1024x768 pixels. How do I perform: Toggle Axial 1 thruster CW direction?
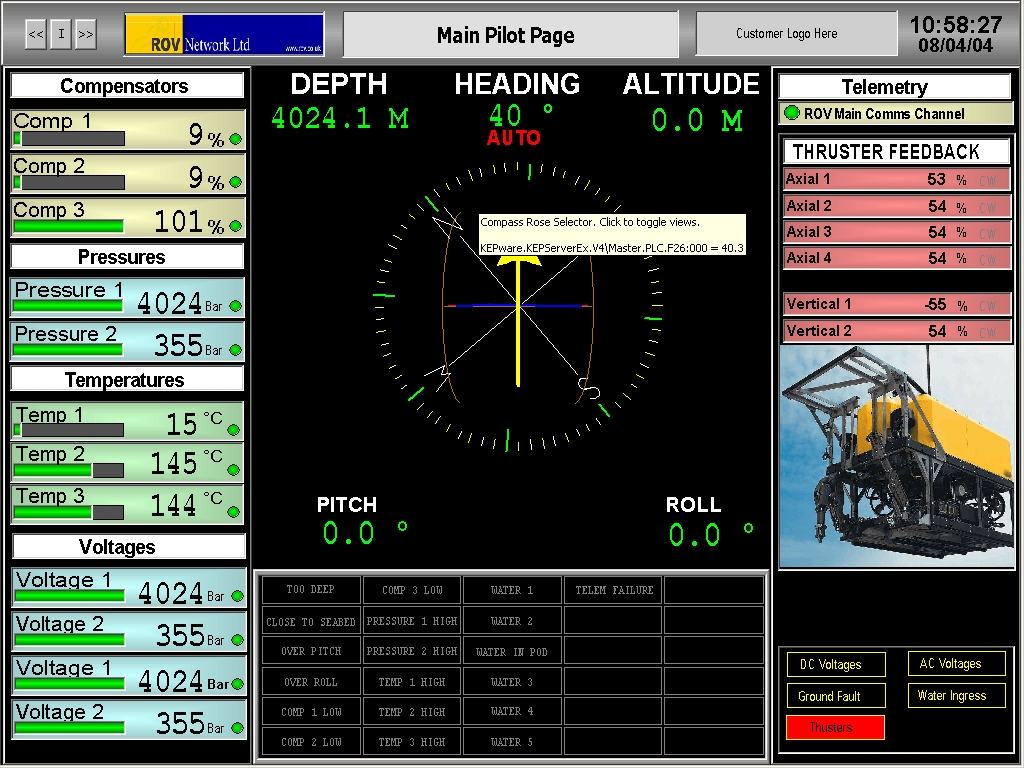pyautogui.click(x=988, y=181)
